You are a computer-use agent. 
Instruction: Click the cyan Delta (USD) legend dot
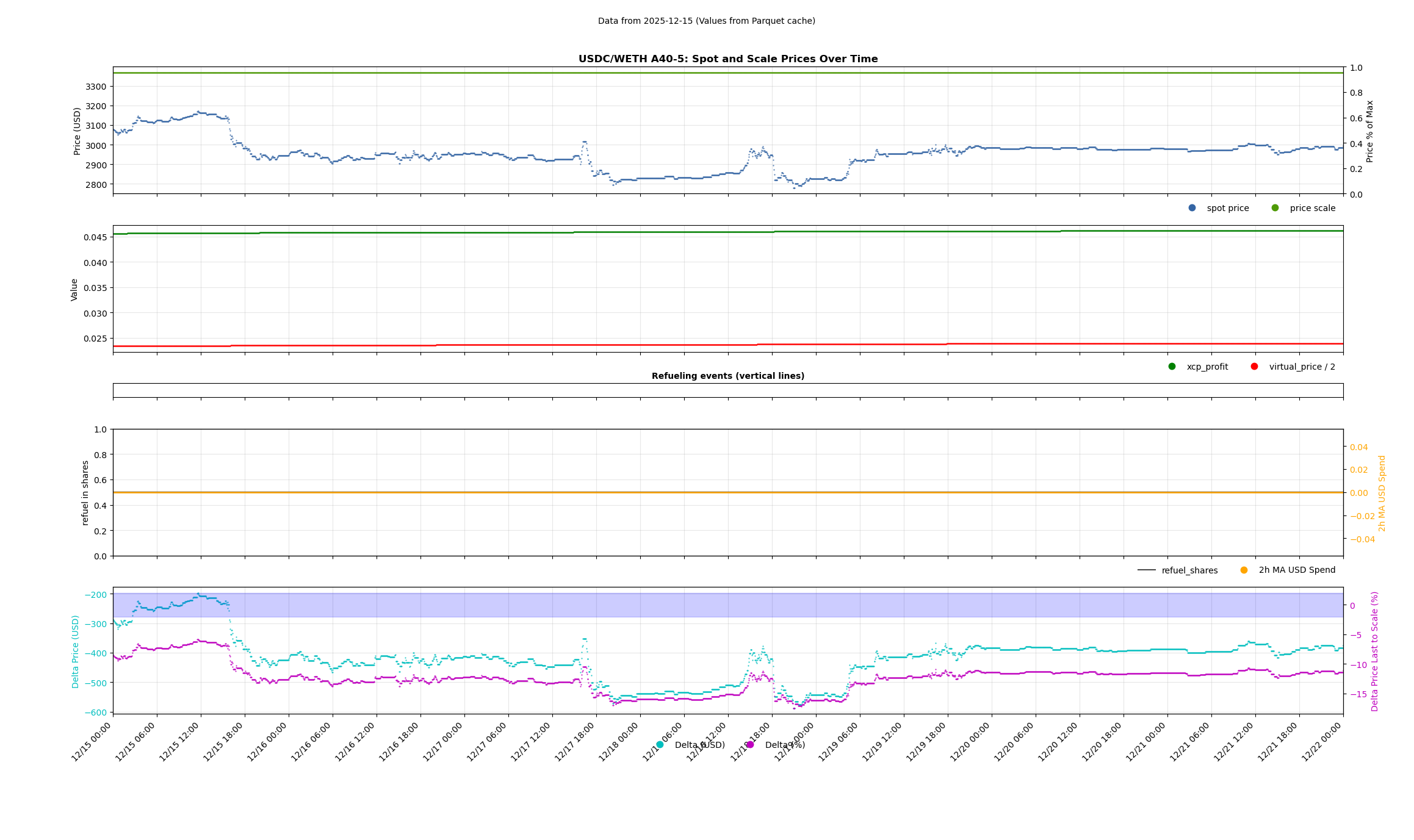coord(660,745)
